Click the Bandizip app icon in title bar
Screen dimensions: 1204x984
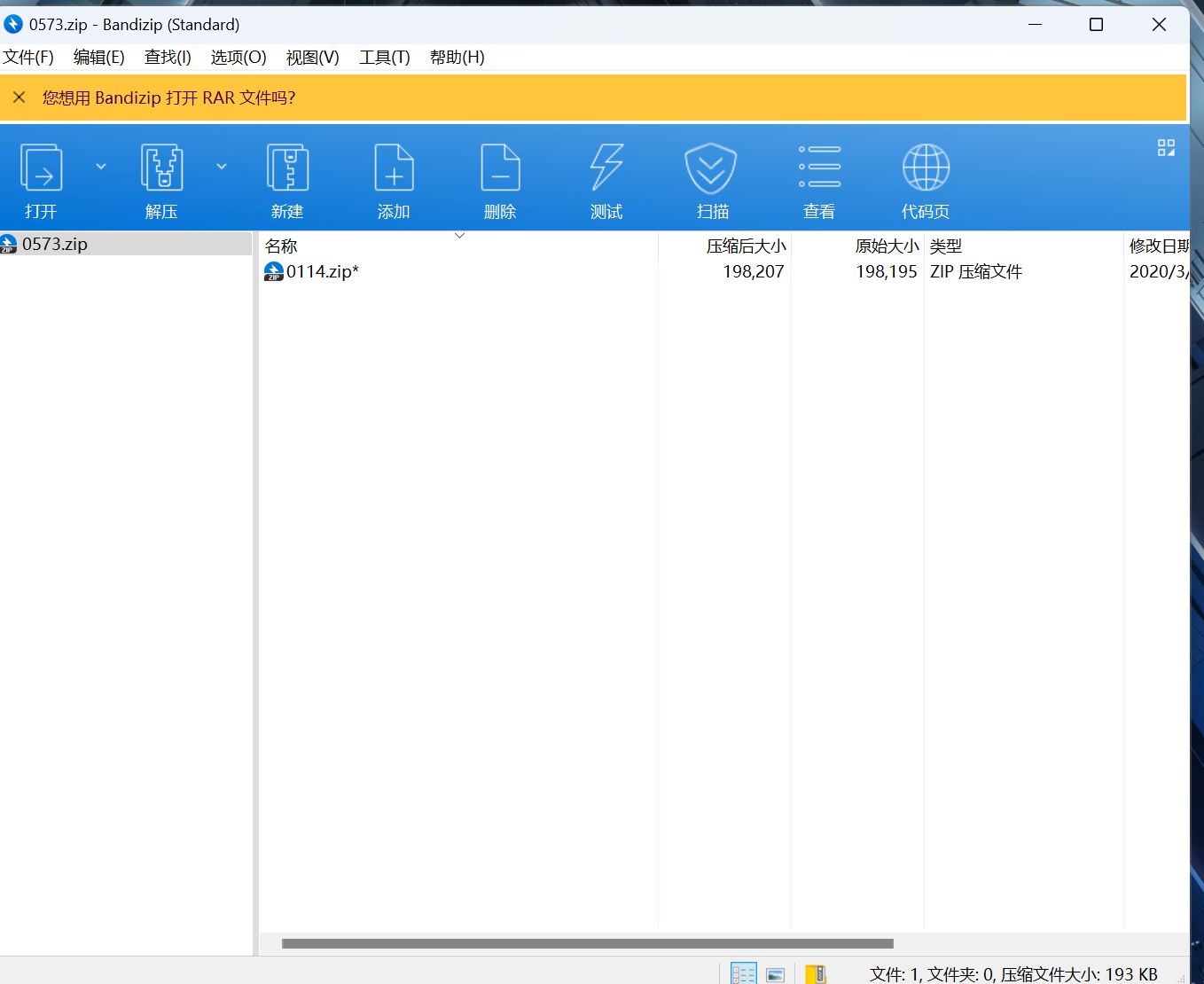(x=12, y=24)
